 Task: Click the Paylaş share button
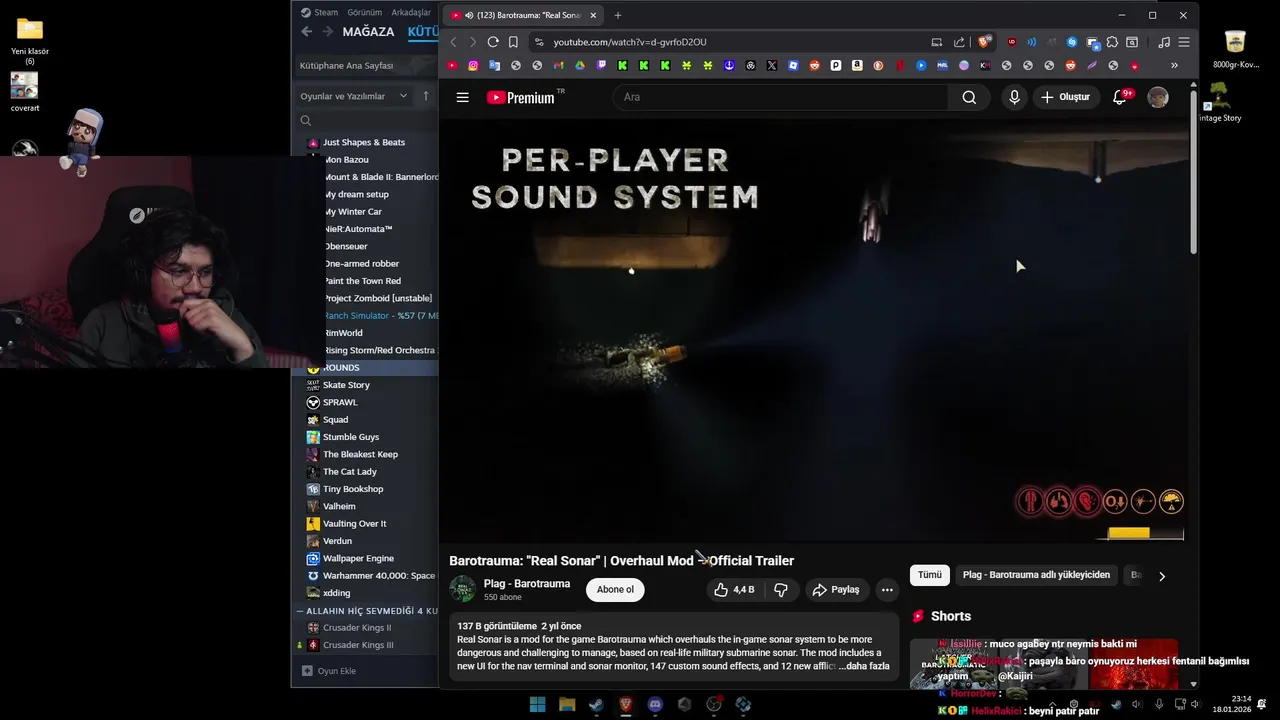click(836, 590)
